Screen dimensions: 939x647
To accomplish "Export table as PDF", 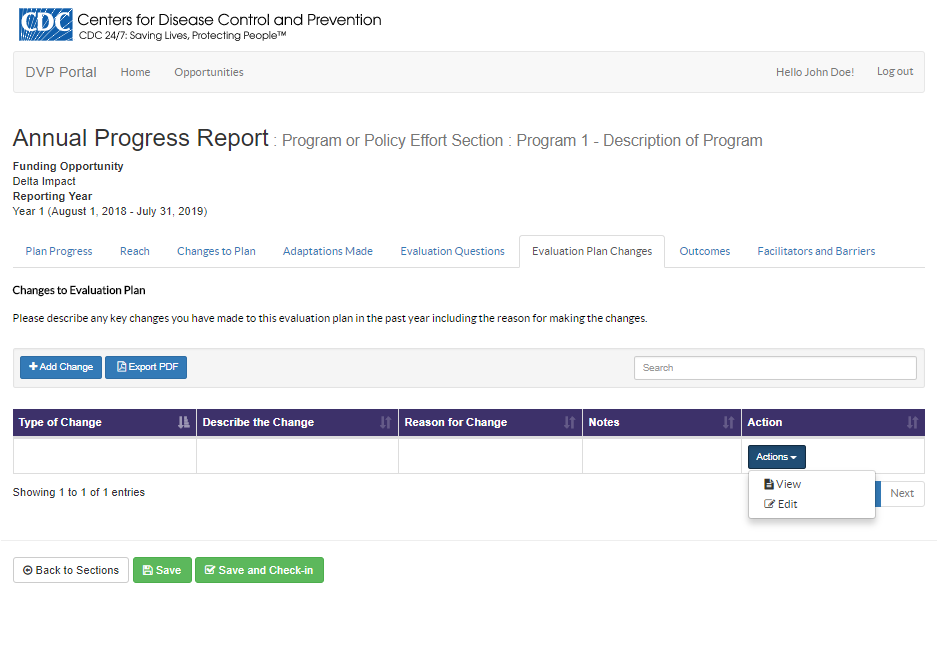I will tap(146, 367).
